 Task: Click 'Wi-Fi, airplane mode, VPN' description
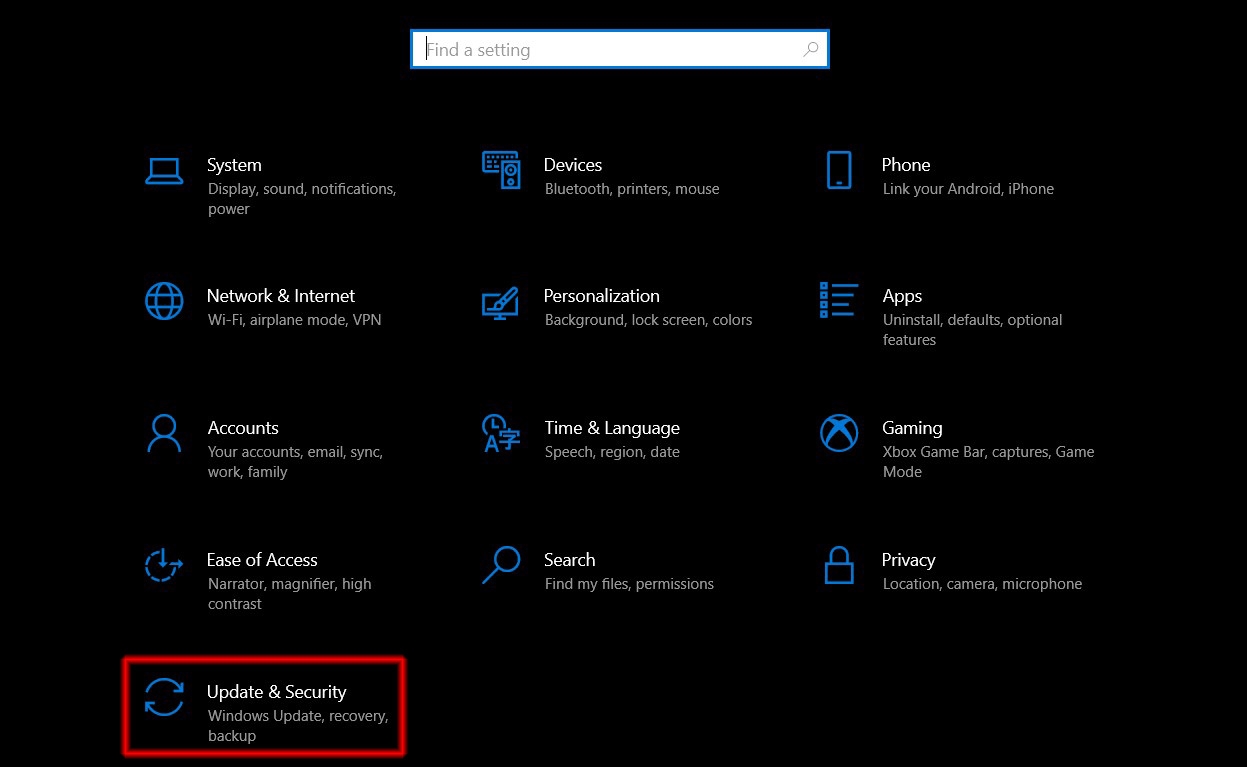(294, 320)
